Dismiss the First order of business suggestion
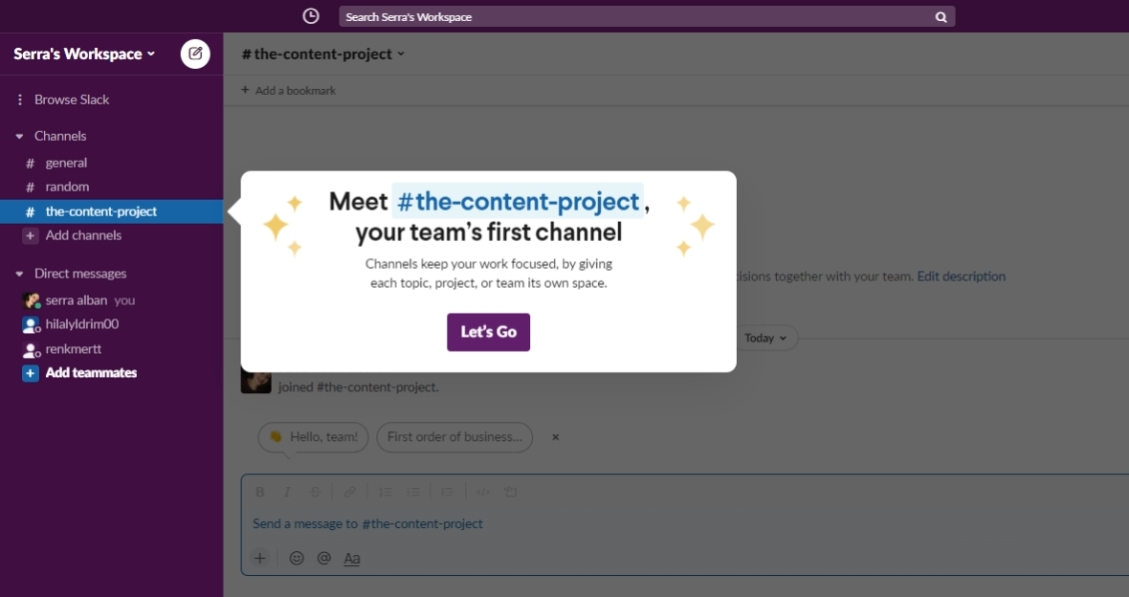Image resolution: width=1129 pixels, height=597 pixels. 555,437
